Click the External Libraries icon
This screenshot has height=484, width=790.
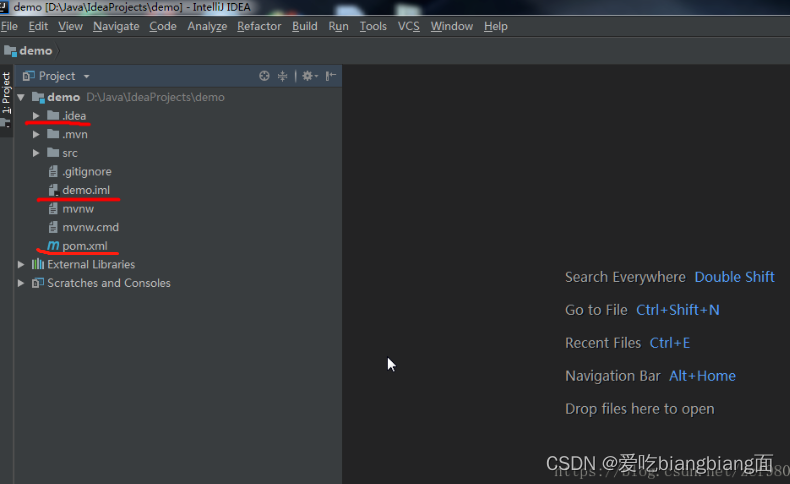click(x=38, y=264)
